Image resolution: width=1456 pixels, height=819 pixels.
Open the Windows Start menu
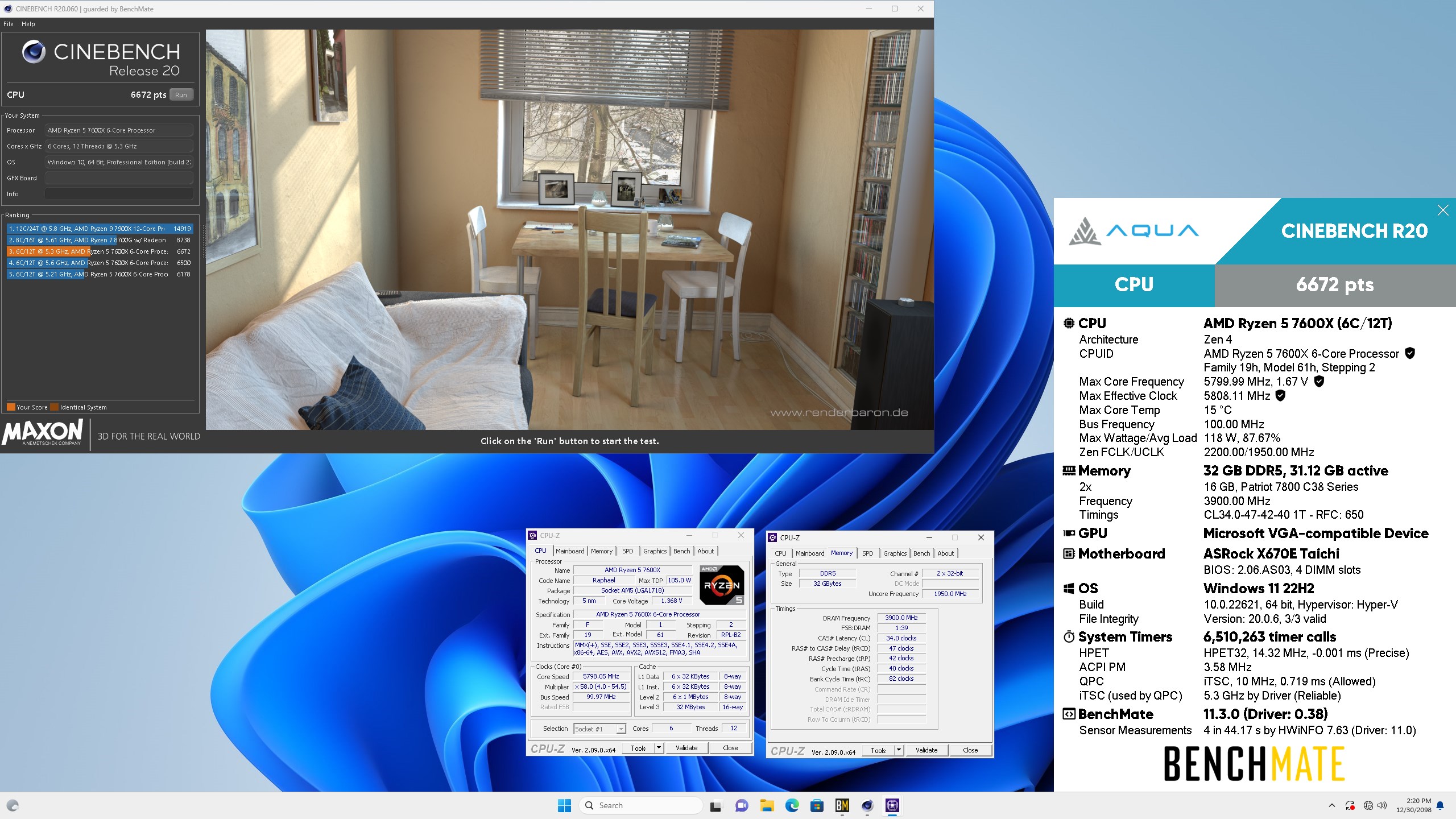pos(564,805)
